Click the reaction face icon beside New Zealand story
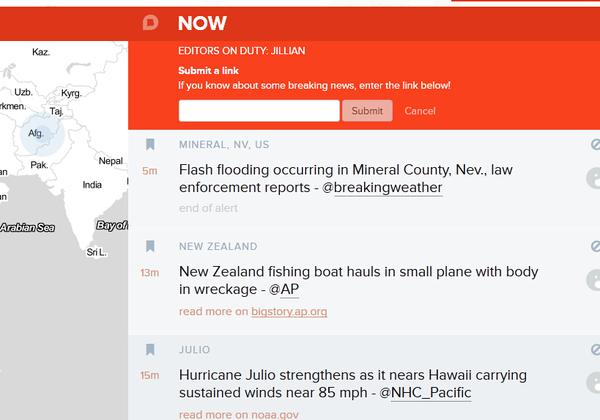Screen dimensions: 600x420 [593, 280]
